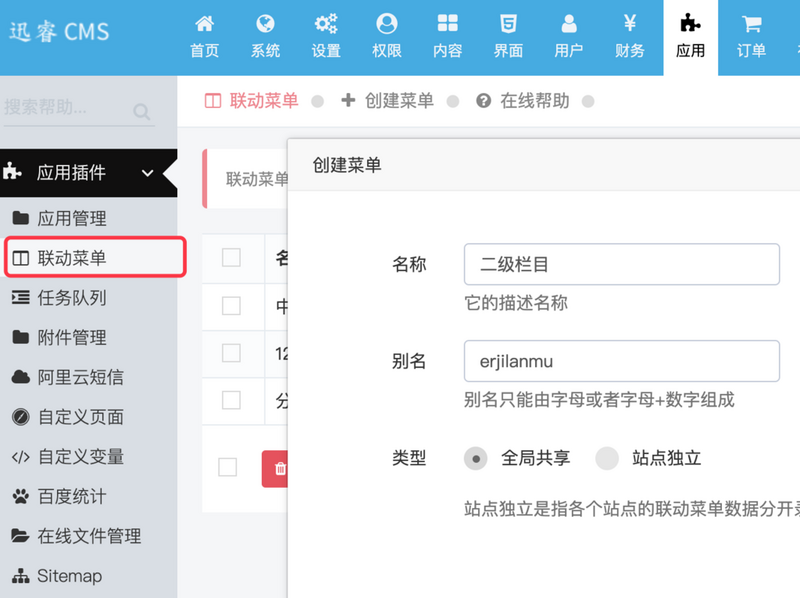The image size is (800, 598).
Task: Click the 系统 globe icon
Action: (265, 23)
